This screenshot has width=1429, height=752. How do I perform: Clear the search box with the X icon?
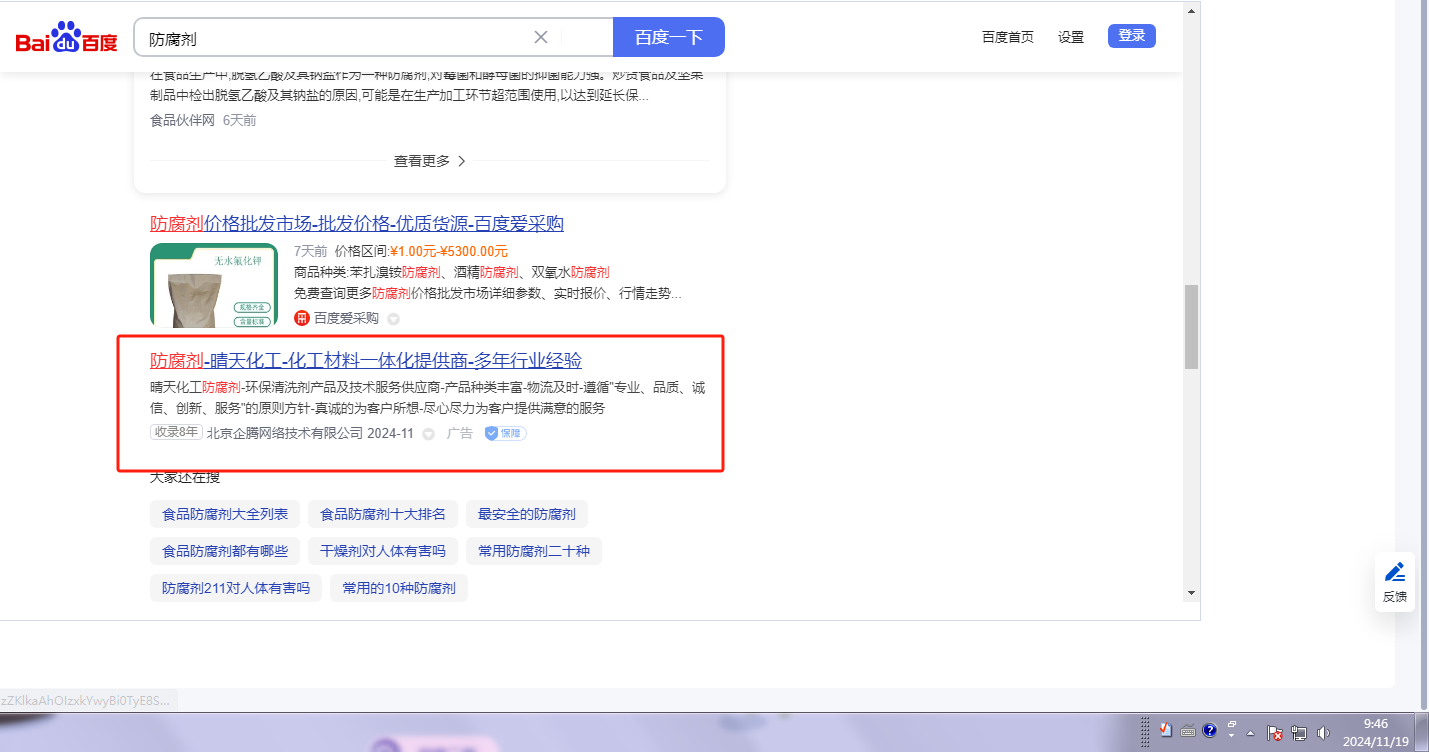click(x=541, y=37)
